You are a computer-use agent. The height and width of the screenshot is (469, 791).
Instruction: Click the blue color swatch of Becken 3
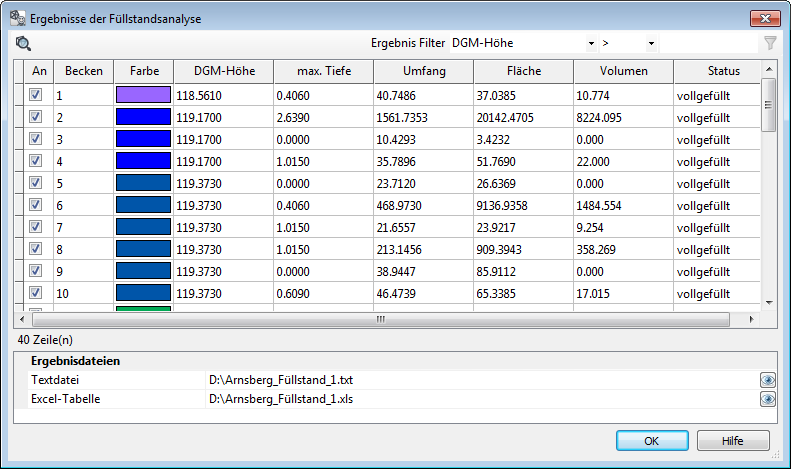tap(144, 139)
